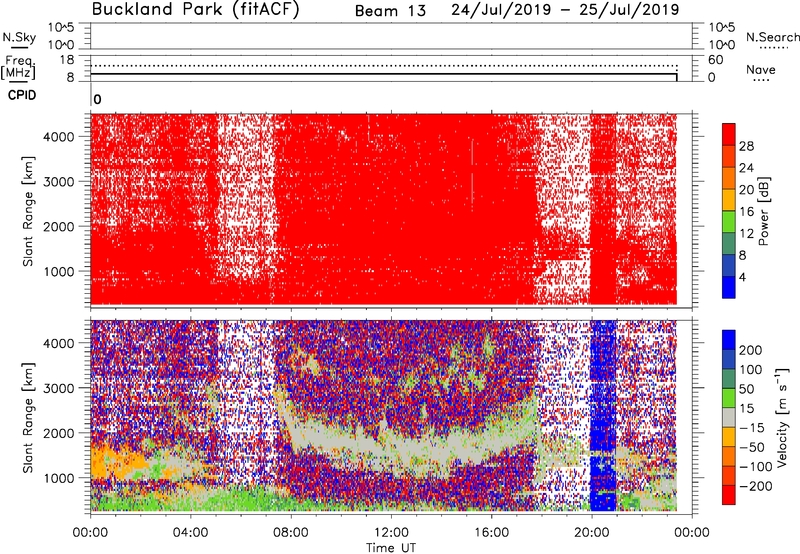Click the '10^5' tick beside N.Sky
The height and width of the screenshot is (554, 800).
click(x=61, y=27)
